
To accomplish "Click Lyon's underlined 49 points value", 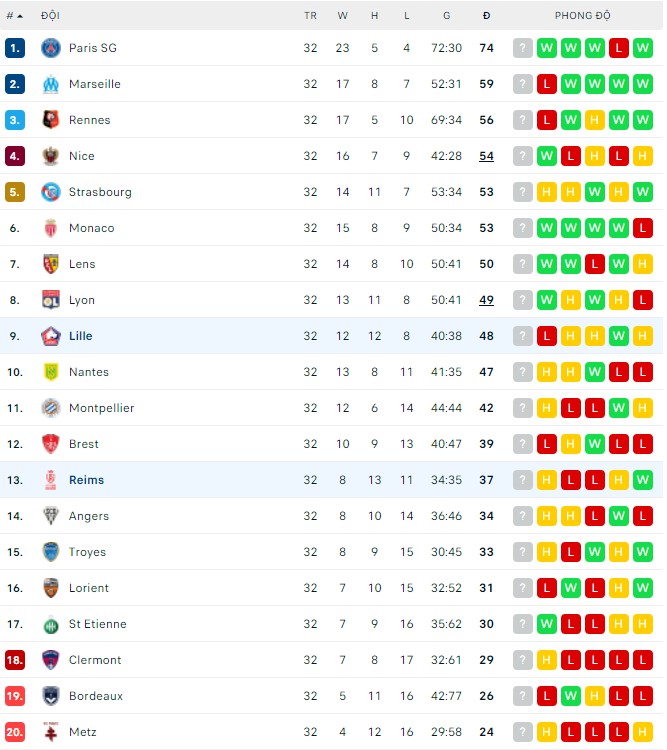I will 486,300.
